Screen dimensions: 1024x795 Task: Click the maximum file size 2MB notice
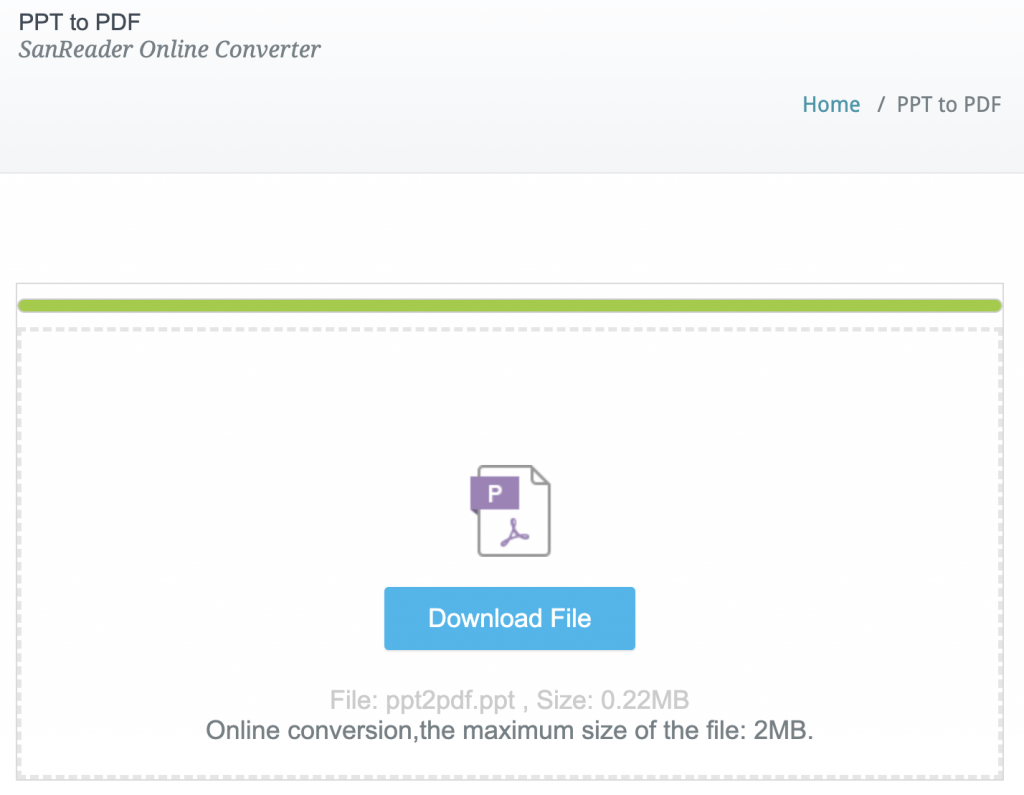point(509,730)
